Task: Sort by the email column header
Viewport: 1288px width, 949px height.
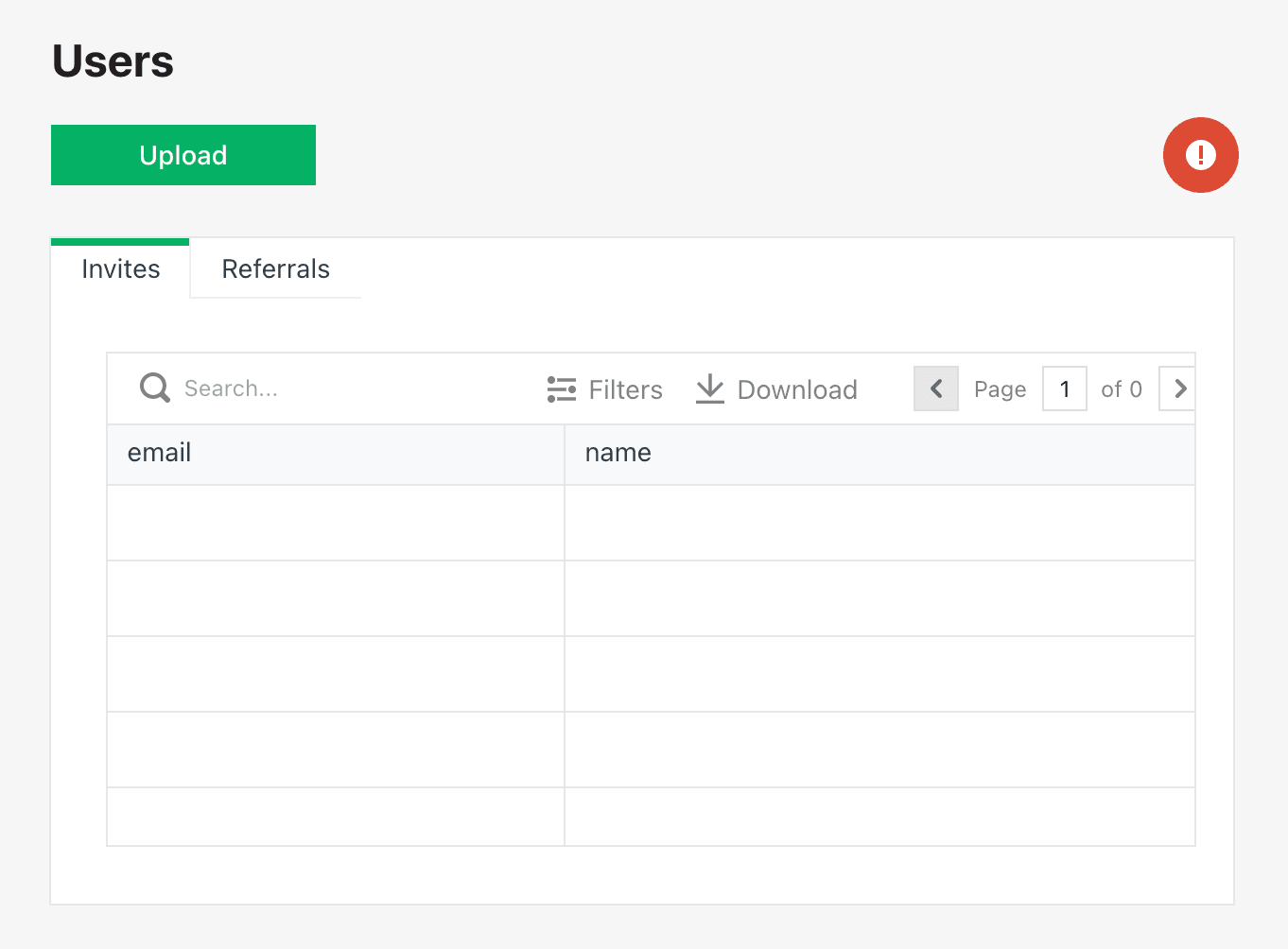Action: pyautogui.click(x=160, y=453)
